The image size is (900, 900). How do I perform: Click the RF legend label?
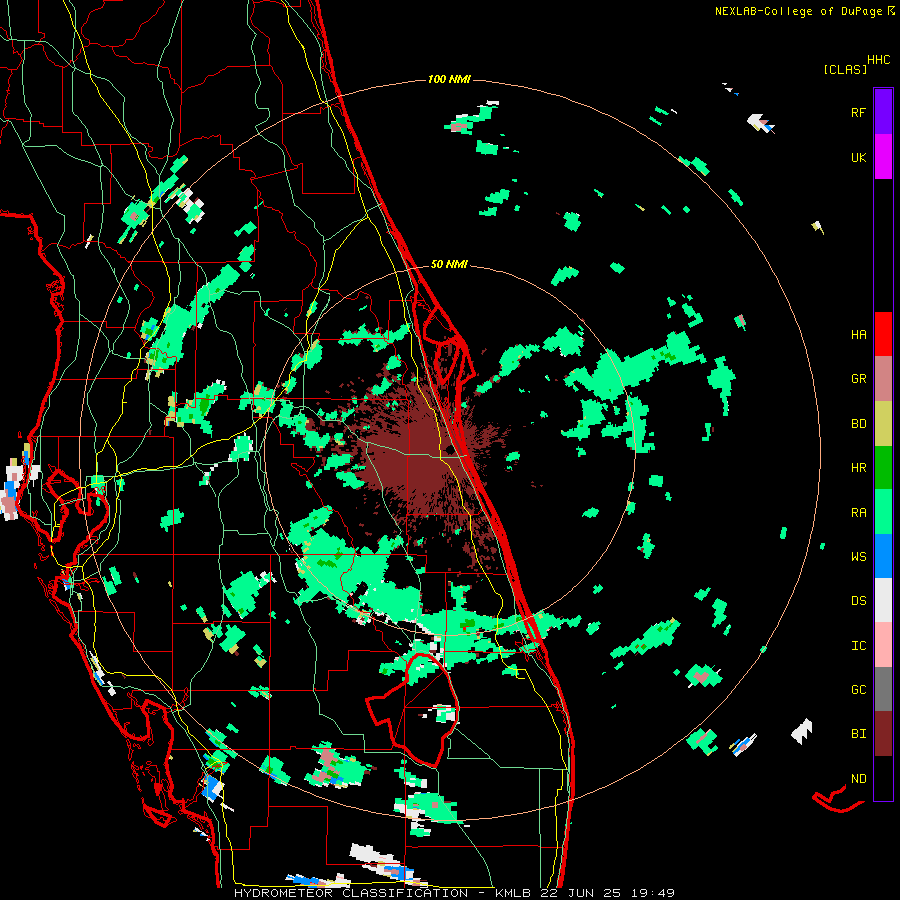tap(858, 112)
